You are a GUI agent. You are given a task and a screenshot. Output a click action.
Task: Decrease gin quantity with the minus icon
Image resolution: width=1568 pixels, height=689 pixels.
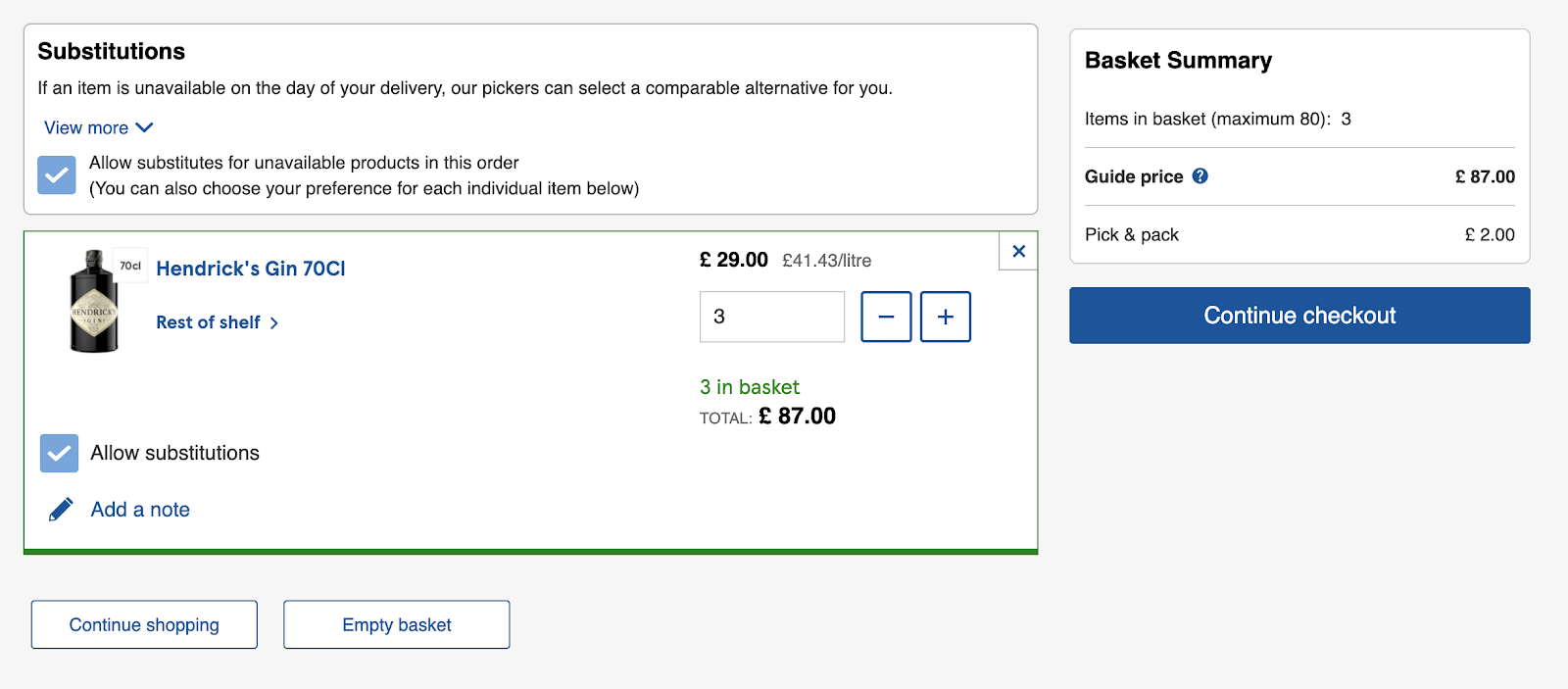[885, 317]
